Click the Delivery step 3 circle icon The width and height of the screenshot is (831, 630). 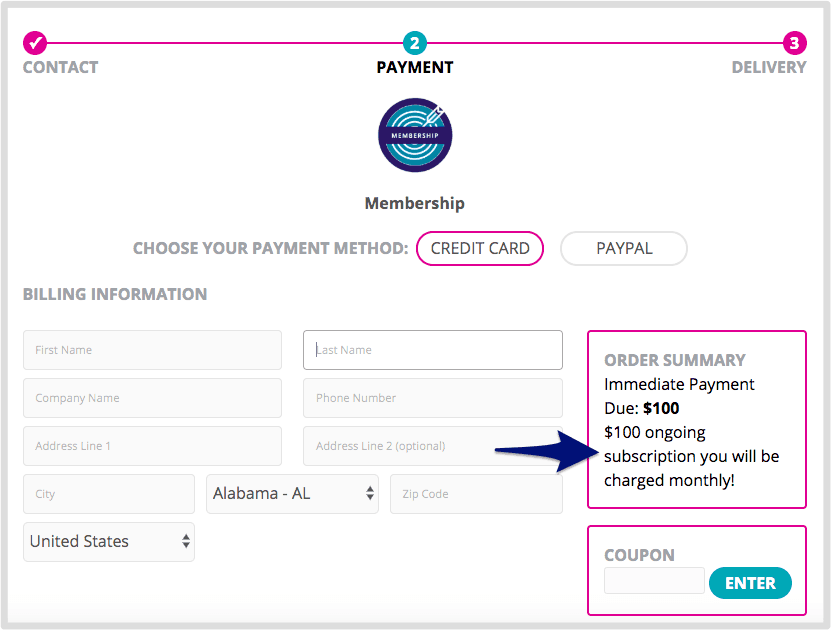795,43
